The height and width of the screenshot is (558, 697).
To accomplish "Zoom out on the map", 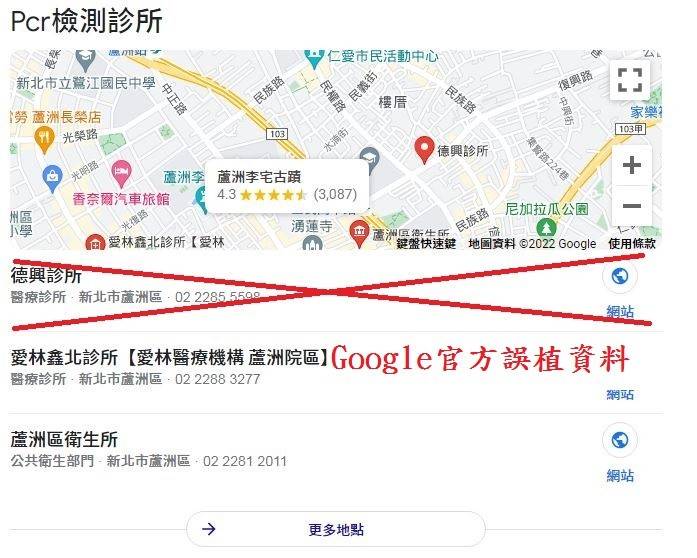I will [632, 205].
